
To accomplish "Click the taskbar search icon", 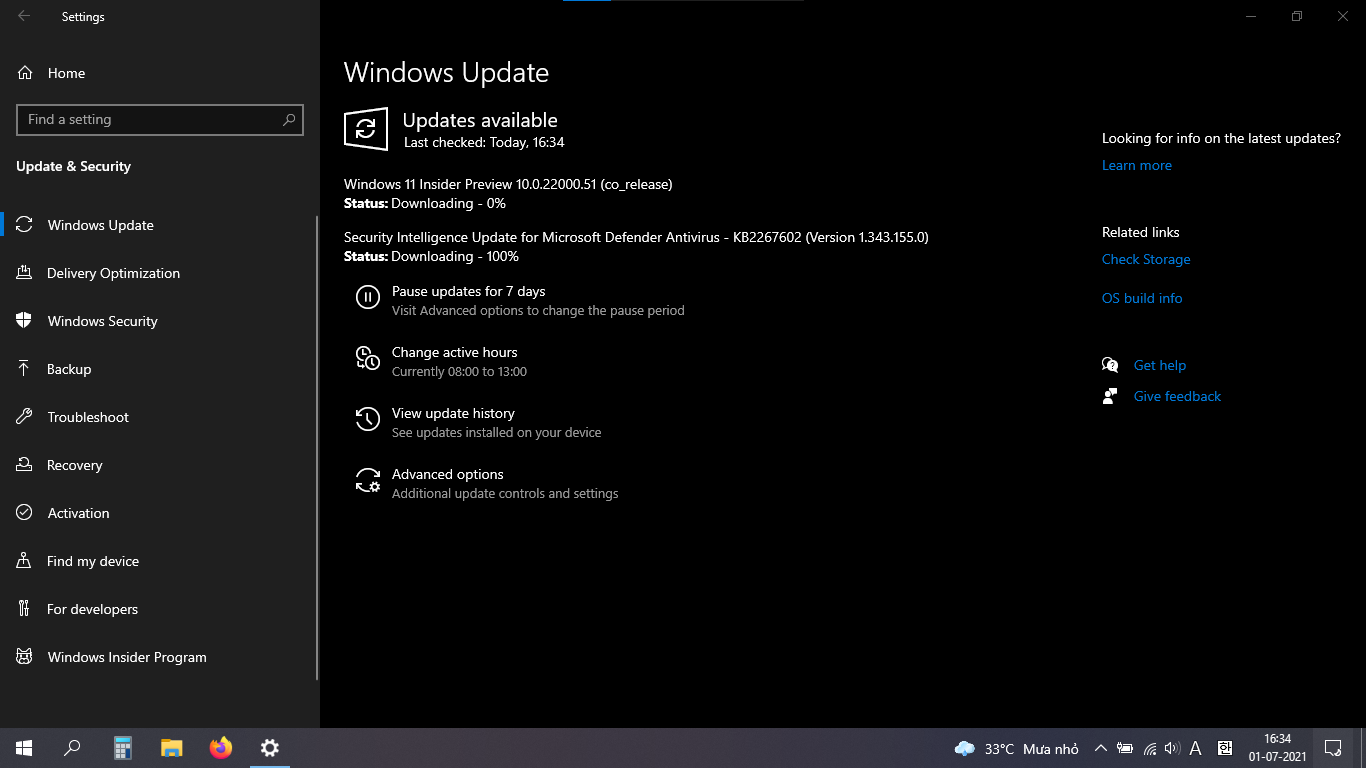I will (x=72, y=748).
